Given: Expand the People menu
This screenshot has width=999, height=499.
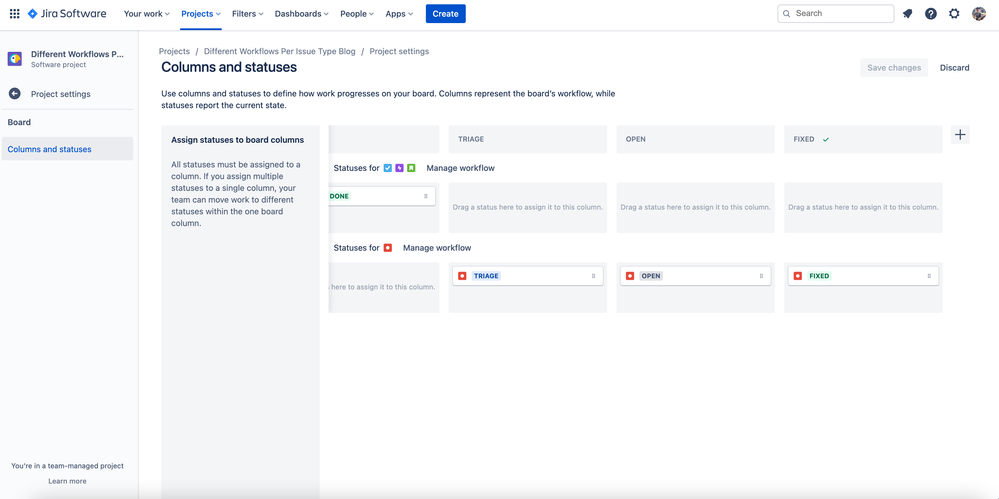Looking at the screenshot, I should pyautogui.click(x=357, y=13).
